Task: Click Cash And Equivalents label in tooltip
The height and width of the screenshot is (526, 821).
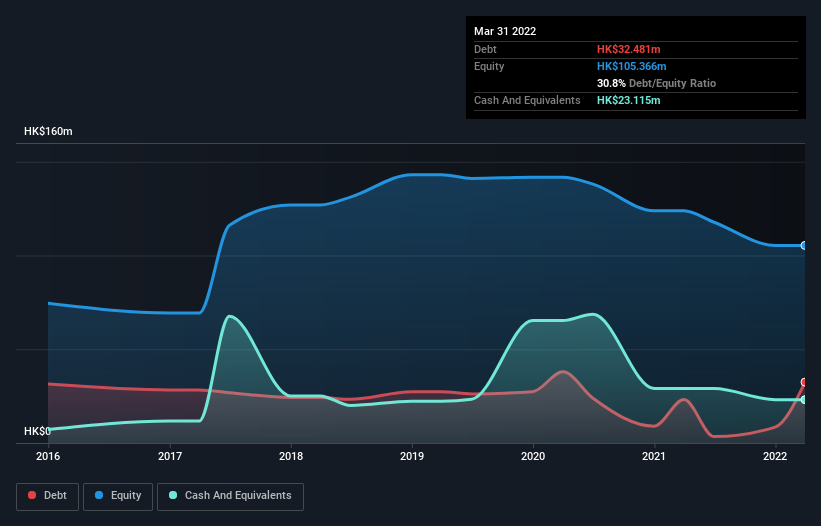Action: (x=527, y=100)
